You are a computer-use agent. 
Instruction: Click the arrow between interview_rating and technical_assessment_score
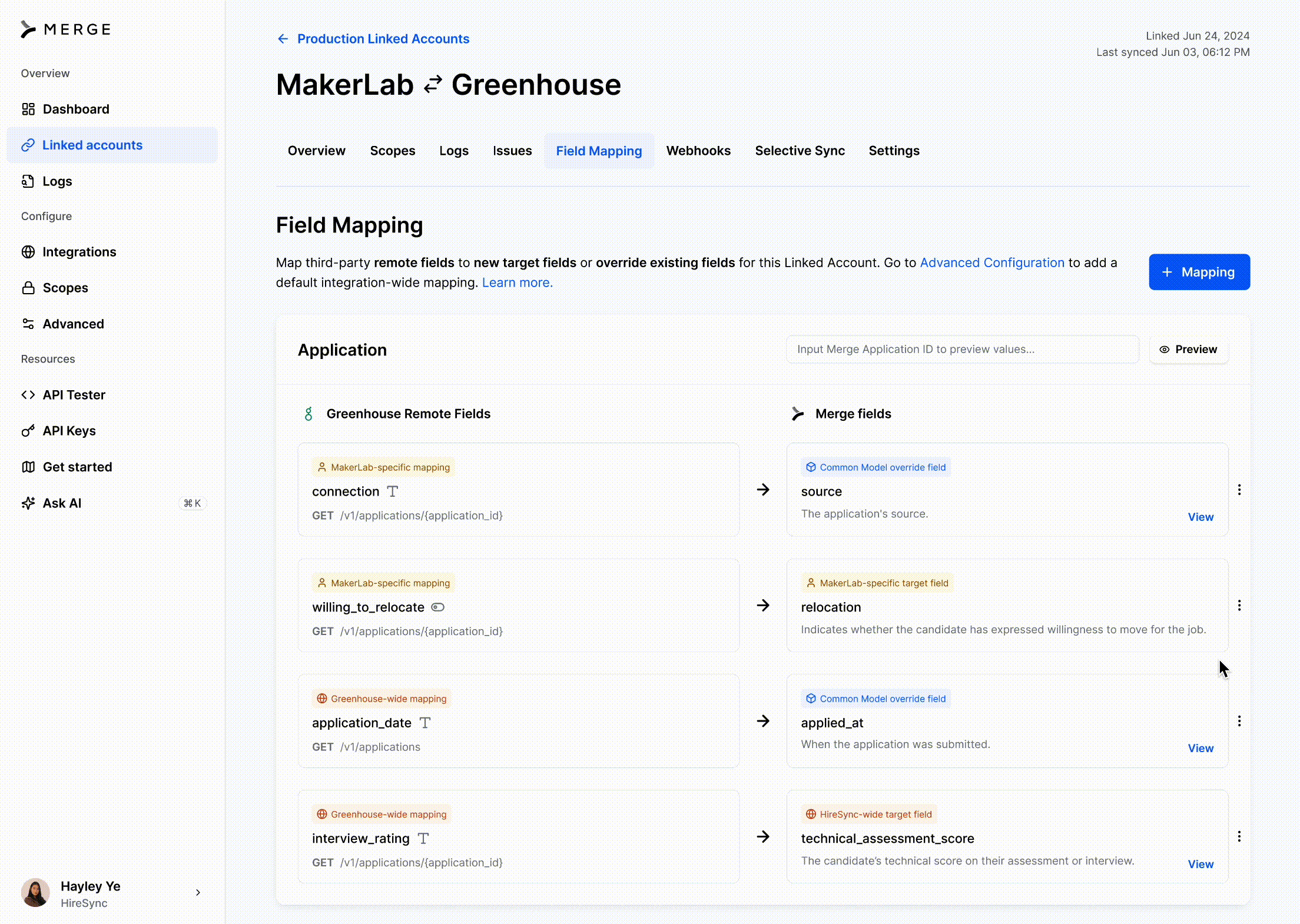pos(763,837)
